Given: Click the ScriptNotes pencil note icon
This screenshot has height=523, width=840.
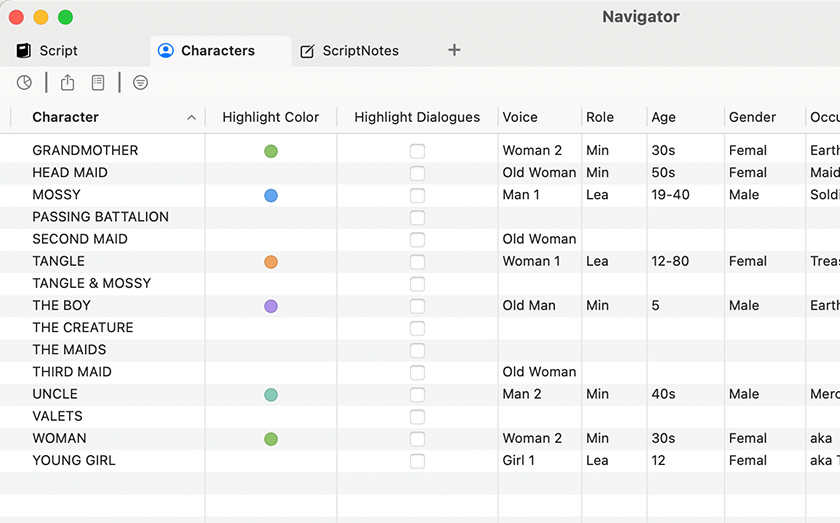Looking at the screenshot, I should click(x=307, y=51).
